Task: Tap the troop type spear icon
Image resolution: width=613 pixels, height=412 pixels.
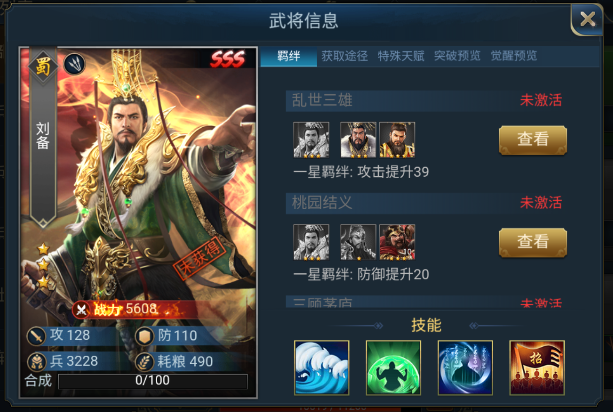Action: pyautogui.click(x=74, y=64)
